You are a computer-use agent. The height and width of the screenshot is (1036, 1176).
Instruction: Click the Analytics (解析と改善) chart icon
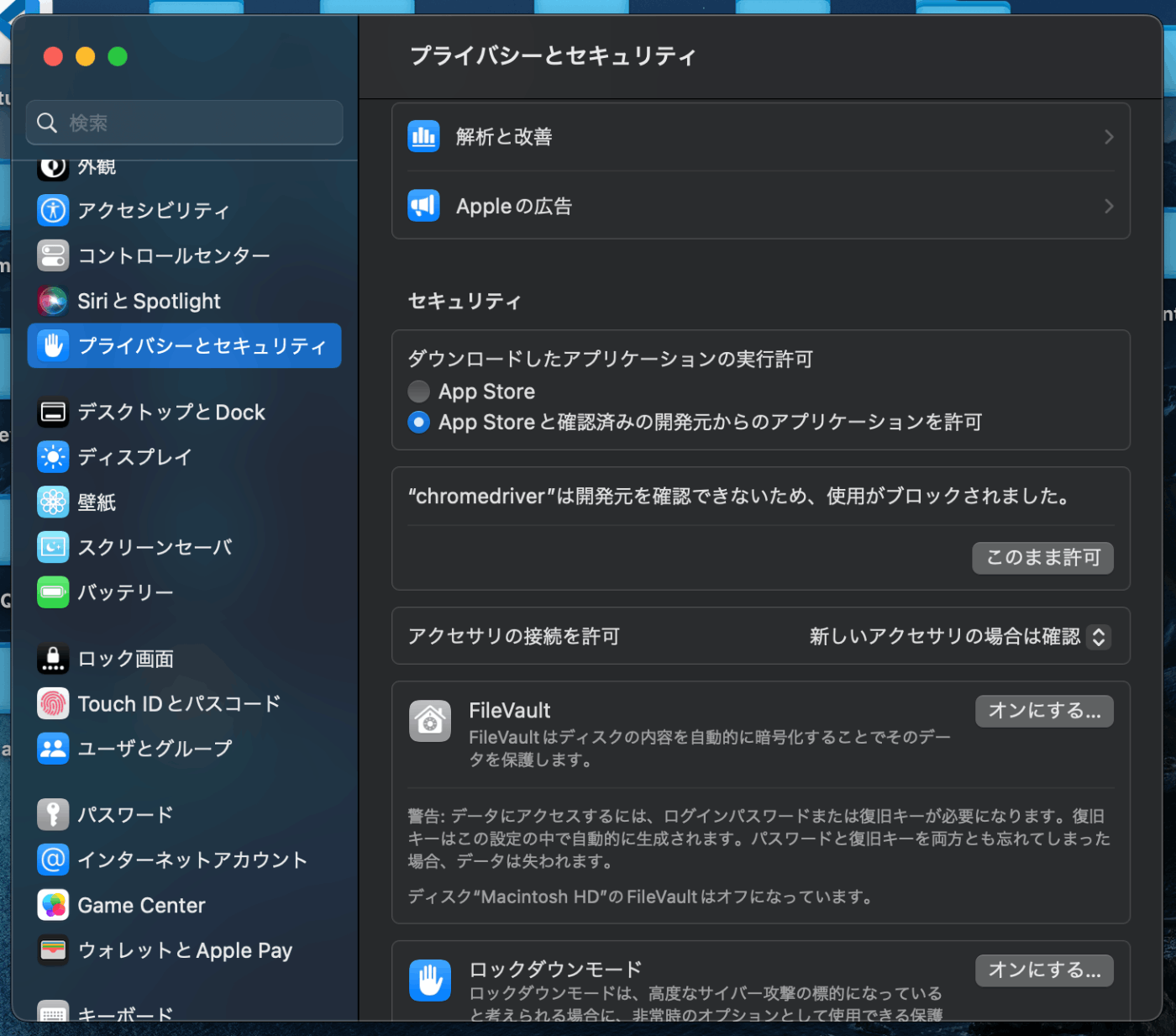423,137
